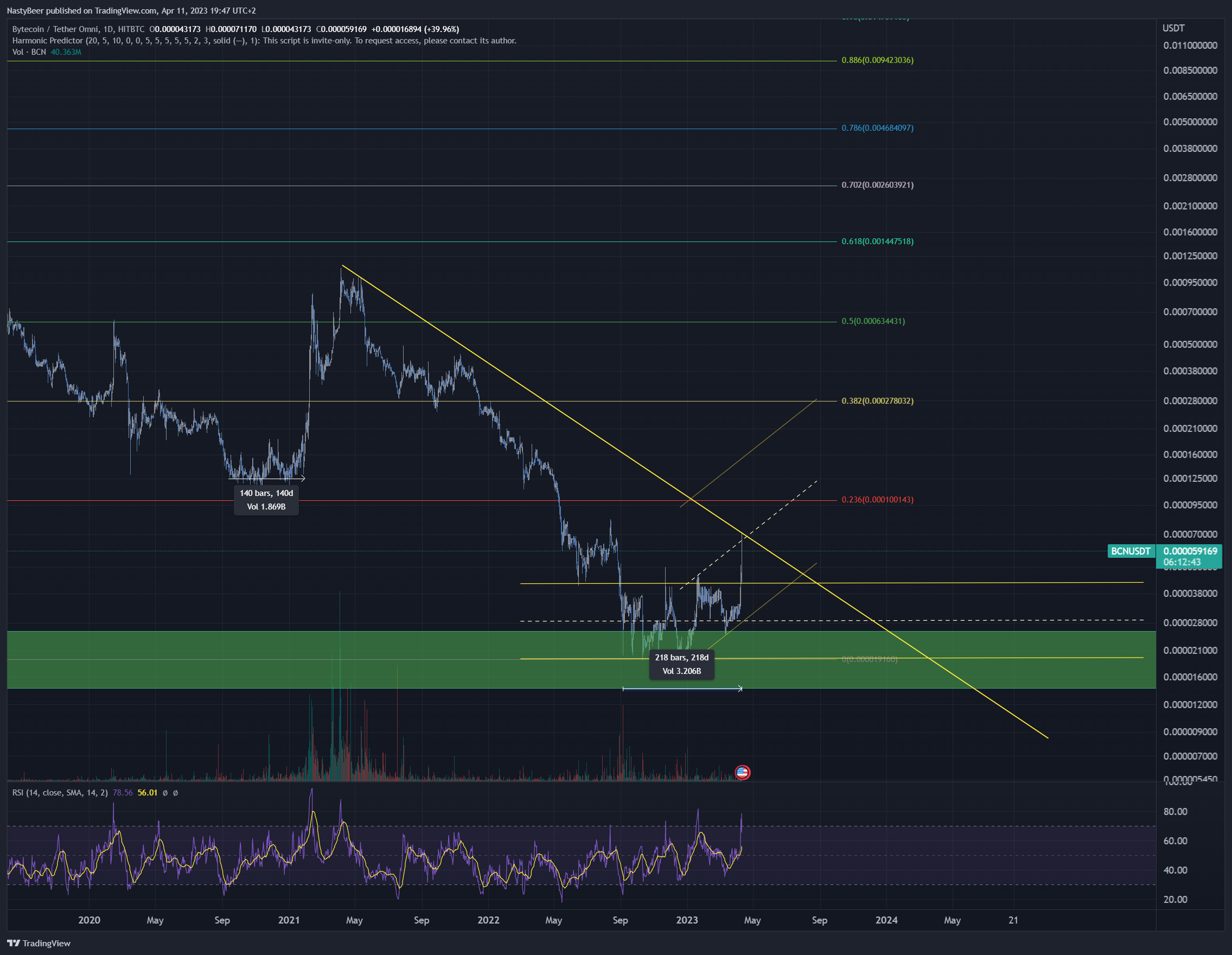Click the yellow RSI SMA value 56.01
This screenshot has width=1232, height=955.
coord(147,793)
